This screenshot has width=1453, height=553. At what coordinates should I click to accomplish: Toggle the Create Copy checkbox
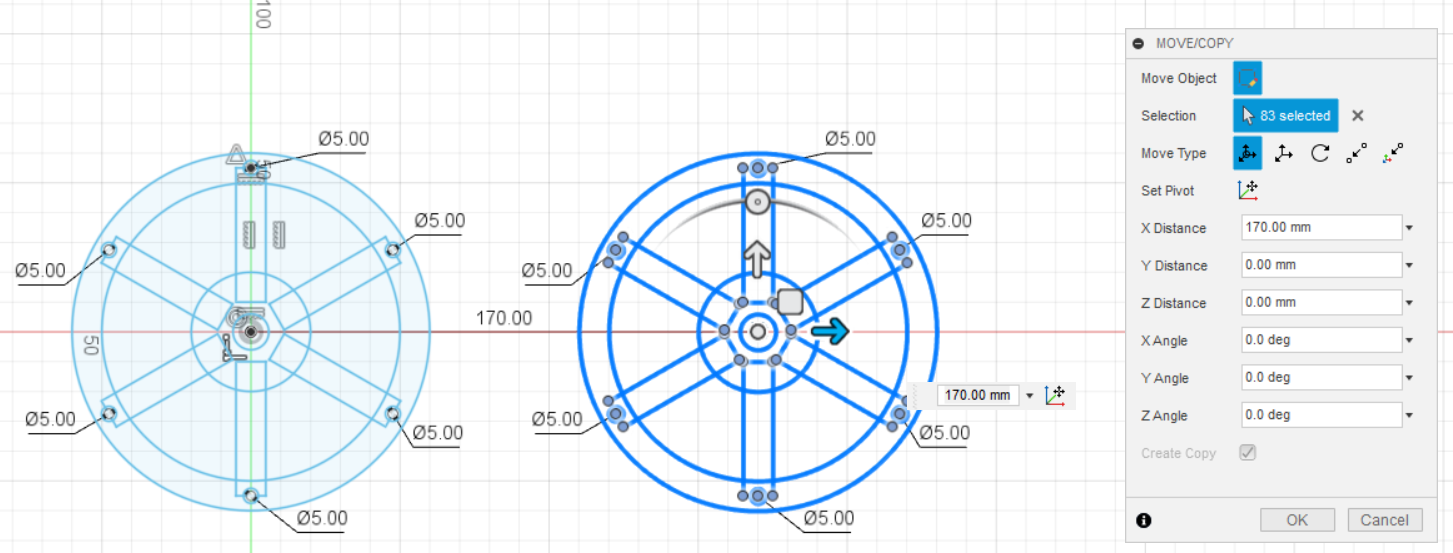coord(1247,452)
